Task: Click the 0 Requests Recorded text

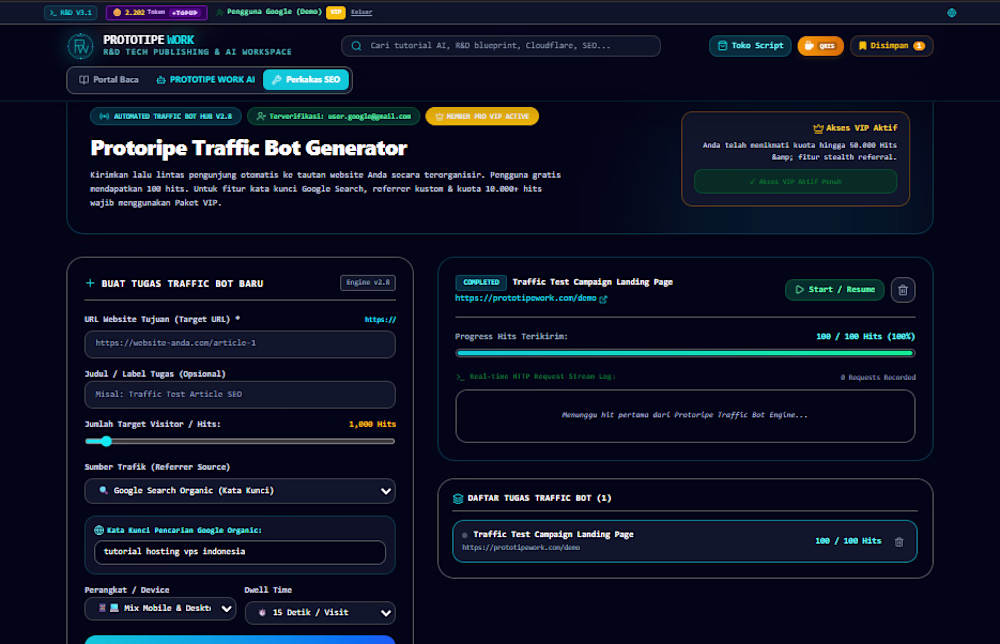Action: [878, 377]
